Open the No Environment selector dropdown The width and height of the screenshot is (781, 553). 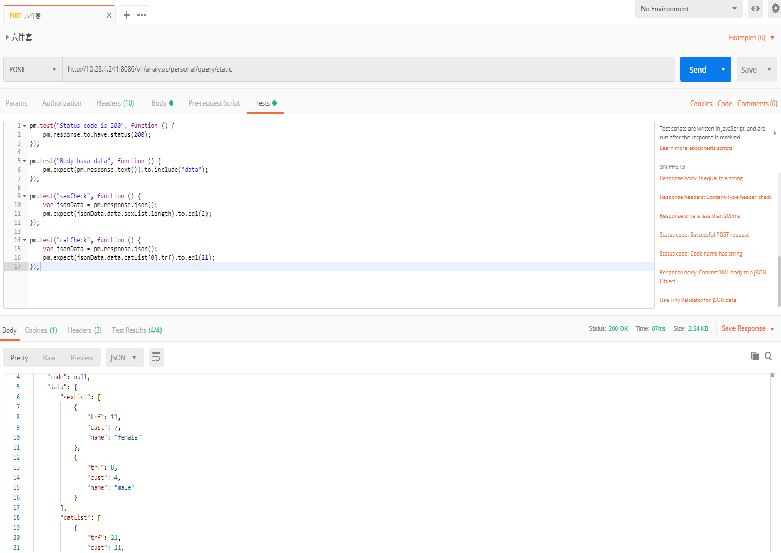[x=688, y=9]
